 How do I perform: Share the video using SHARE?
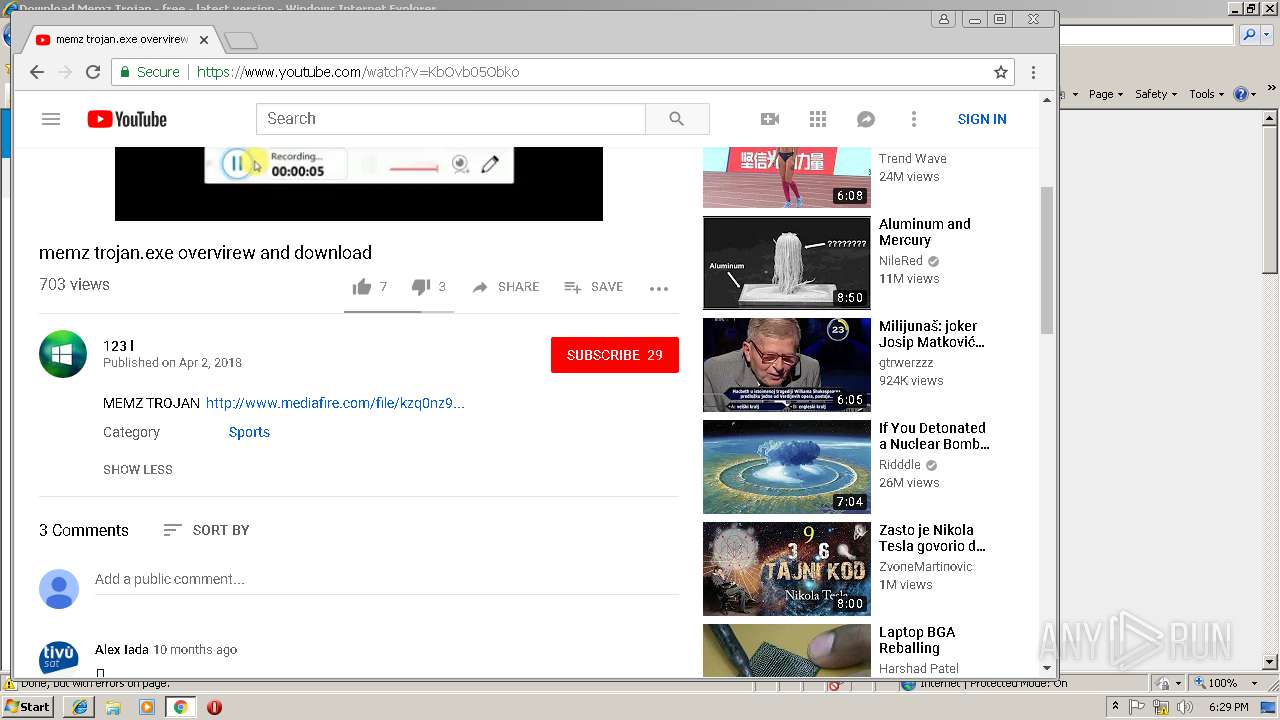pyautogui.click(x=506, y=287)
